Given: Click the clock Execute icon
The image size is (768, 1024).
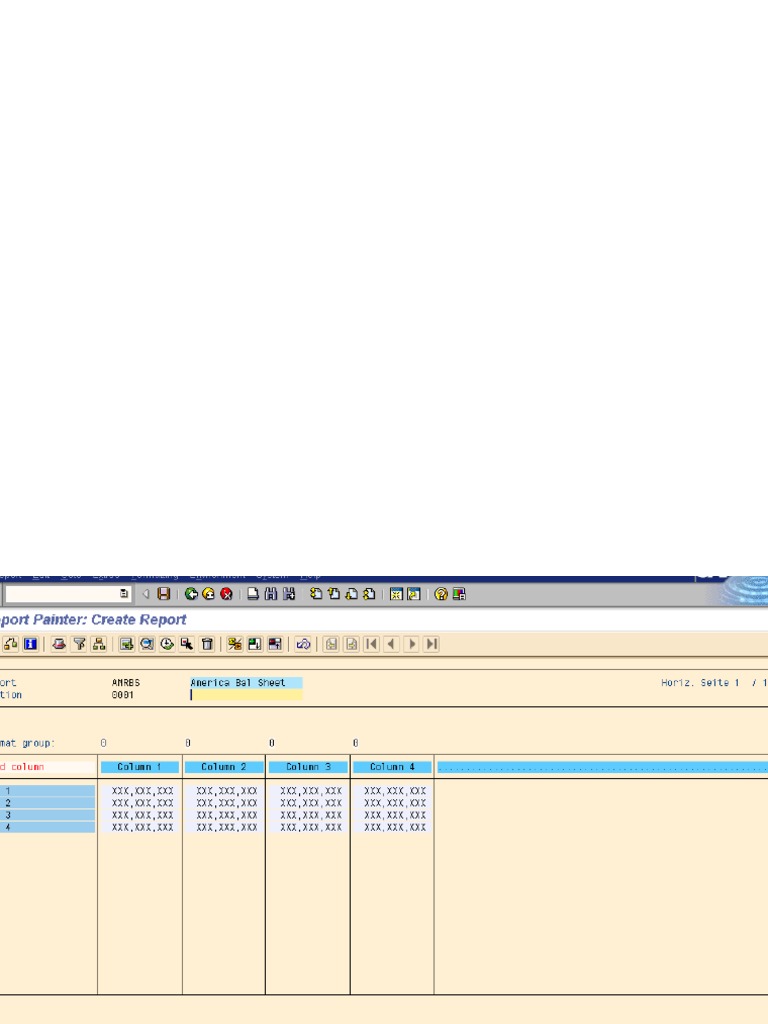Looking at the screenshot, I should 167,644.
